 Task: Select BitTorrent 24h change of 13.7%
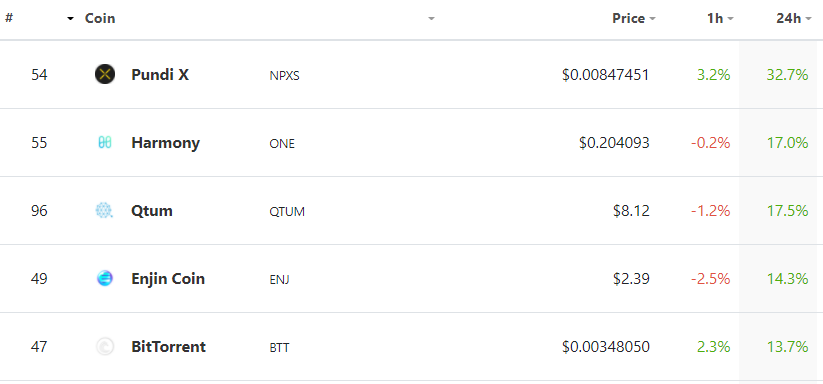click(x=787, y=347)
